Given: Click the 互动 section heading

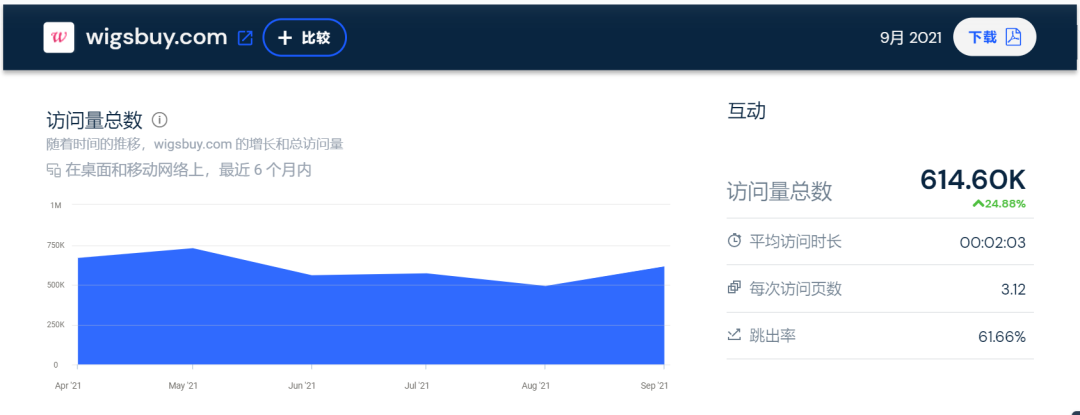Looking at the screenshot, I should 746,112.
